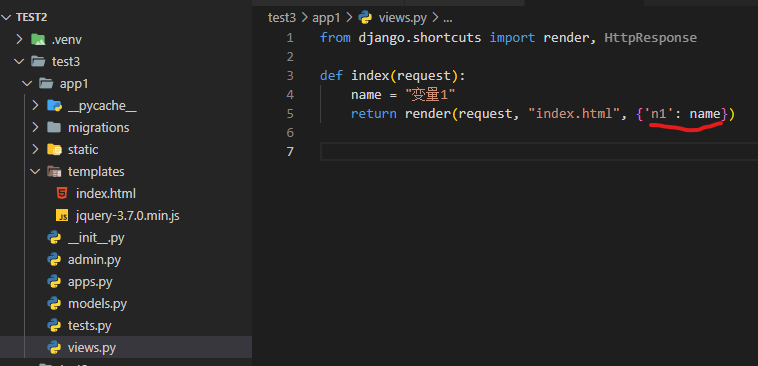Click the test3 breadcrumb segment
Screen dimensions: 758x366
(x=281, y=18)
